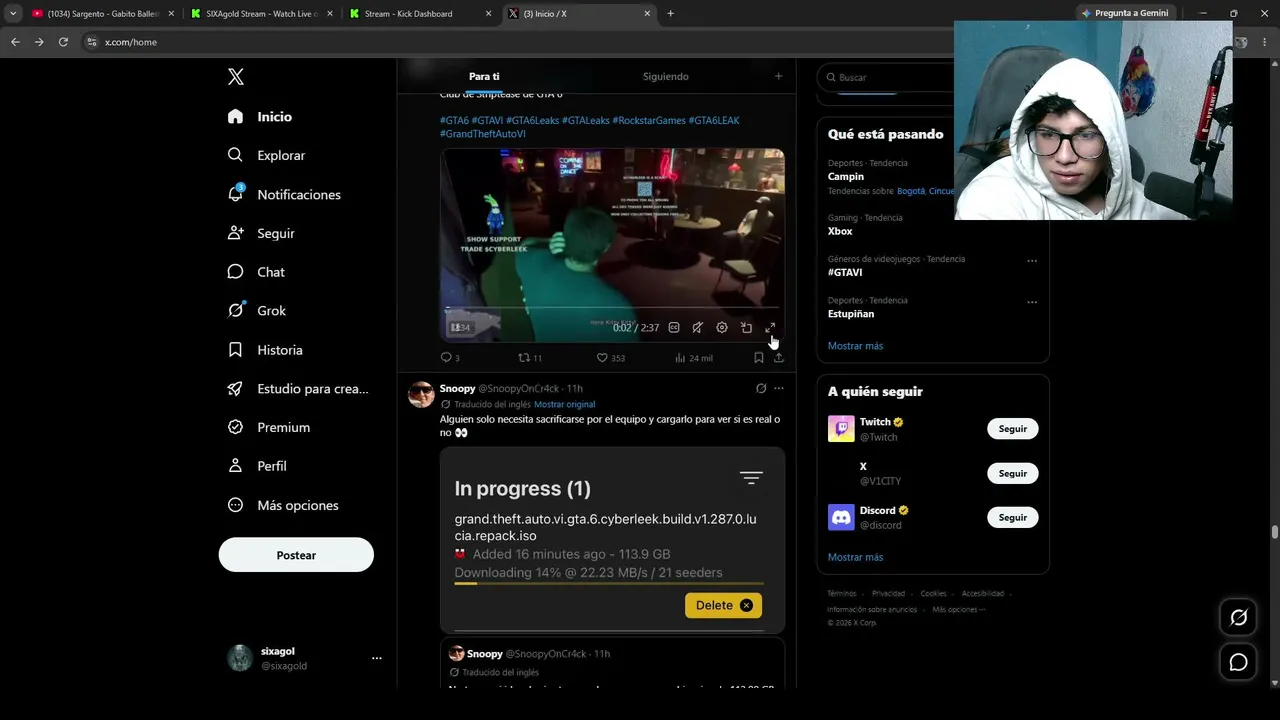The width and height of the screenshot is (1280, 720).
Task: Reply to the GTA 6 video post
Action: [x=450, y=358]
